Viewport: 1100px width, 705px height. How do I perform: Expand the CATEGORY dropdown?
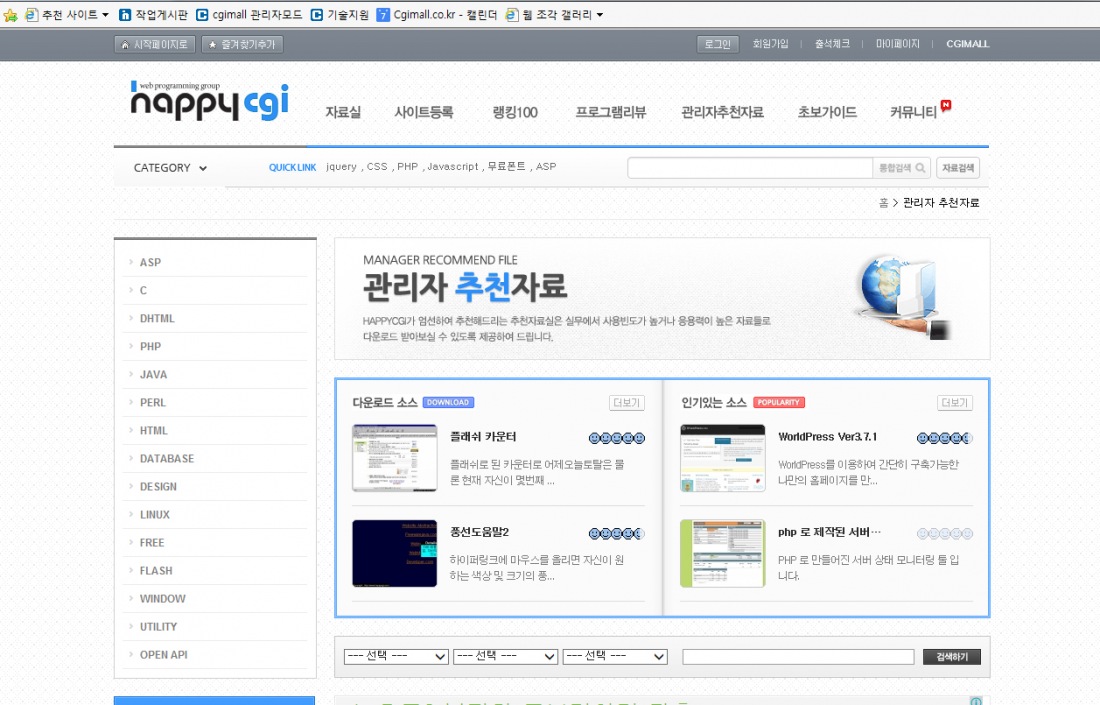tap(170, 168)
